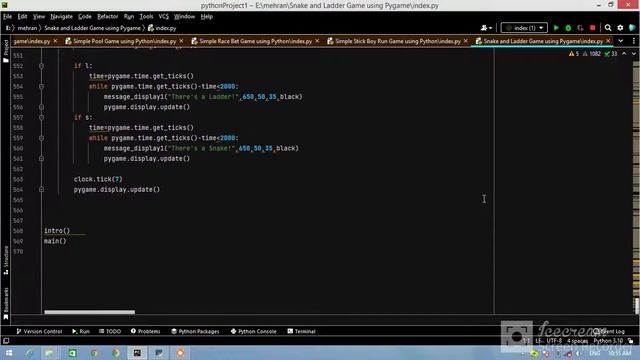This screenshot has width=640, height=360.
Task: Open the Refactor menu
Action: tap(107, 16)
